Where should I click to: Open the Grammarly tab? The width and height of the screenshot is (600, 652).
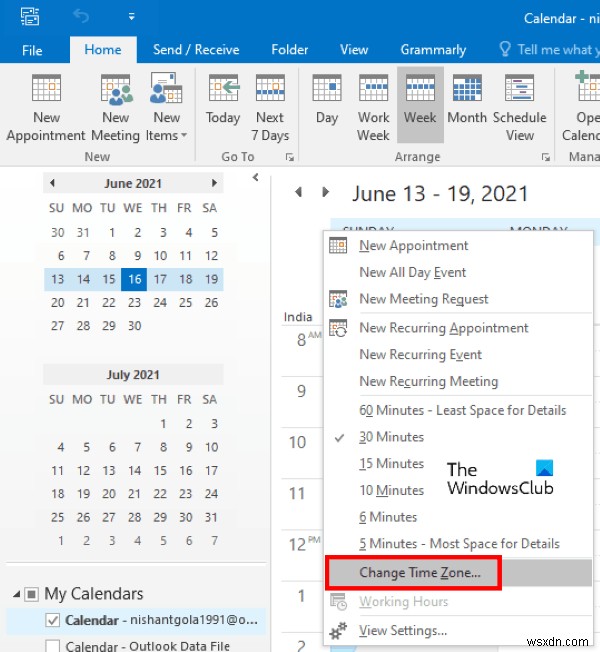tap(433, 50)
